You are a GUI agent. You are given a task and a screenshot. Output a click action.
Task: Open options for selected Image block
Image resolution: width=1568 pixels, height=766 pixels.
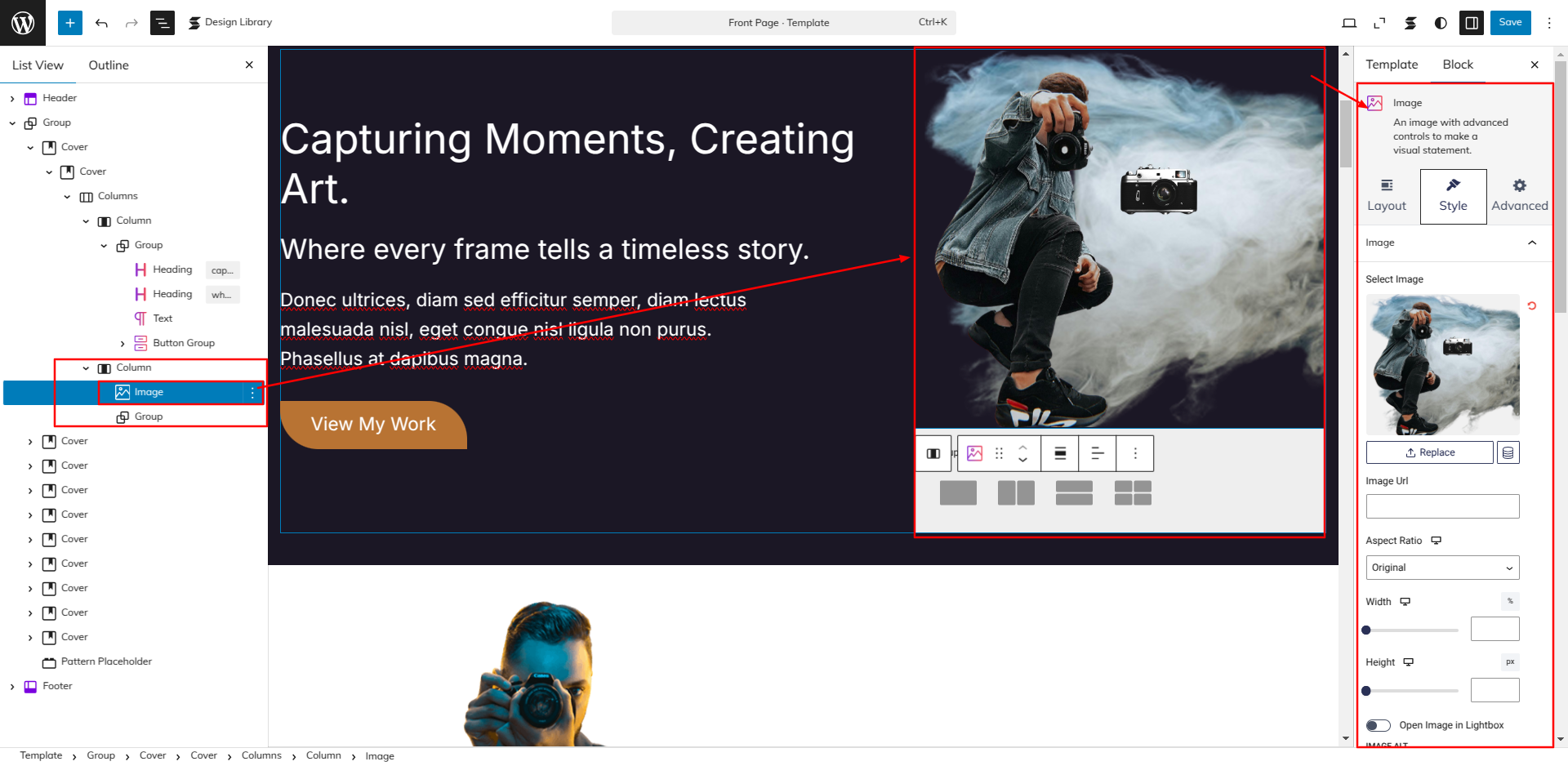[252, 393]
